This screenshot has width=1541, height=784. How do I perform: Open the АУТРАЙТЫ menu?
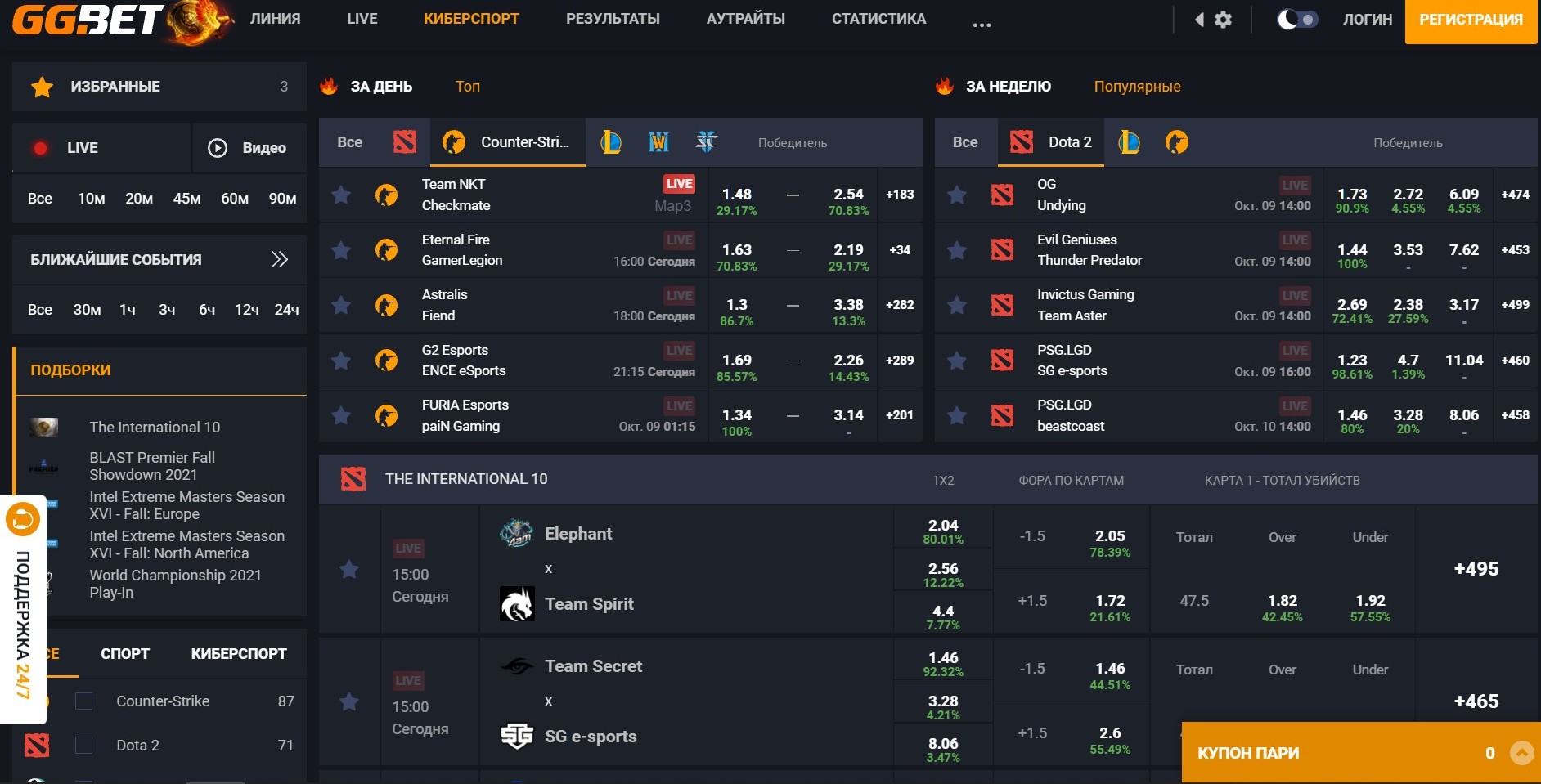[x=746, y=19]
